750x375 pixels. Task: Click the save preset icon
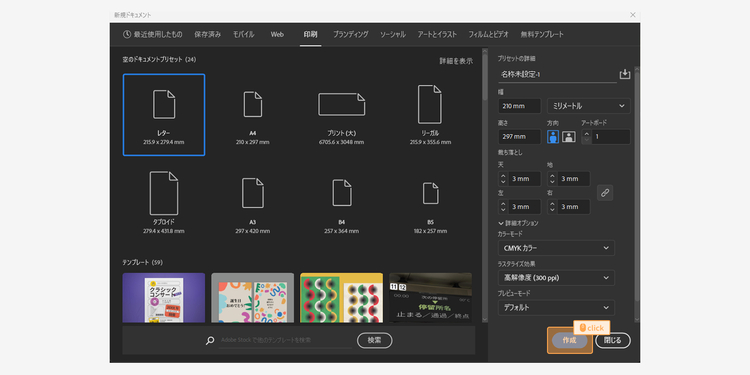625,74
